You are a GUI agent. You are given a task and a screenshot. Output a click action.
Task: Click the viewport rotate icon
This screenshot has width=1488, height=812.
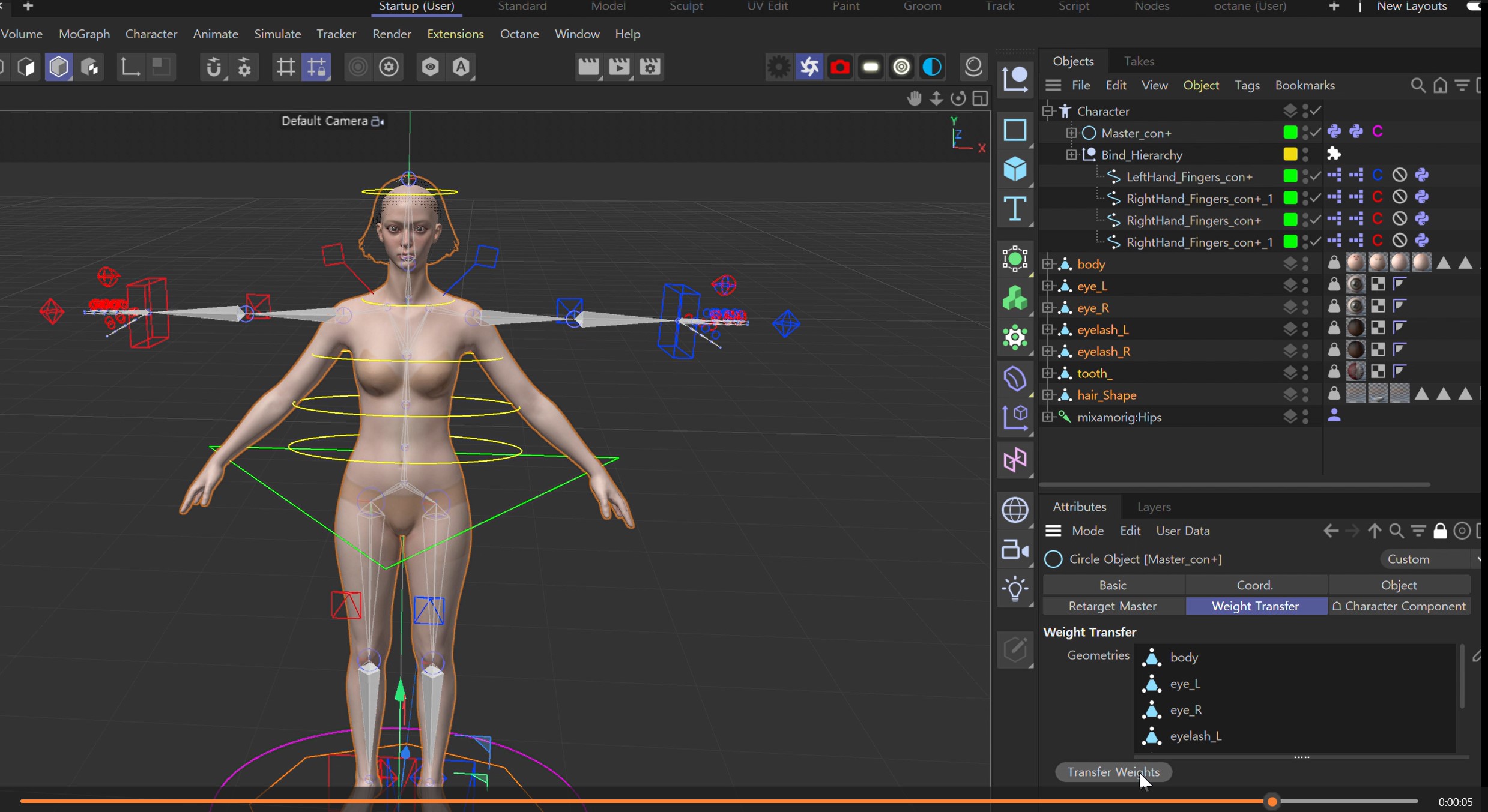pos(958,98)
